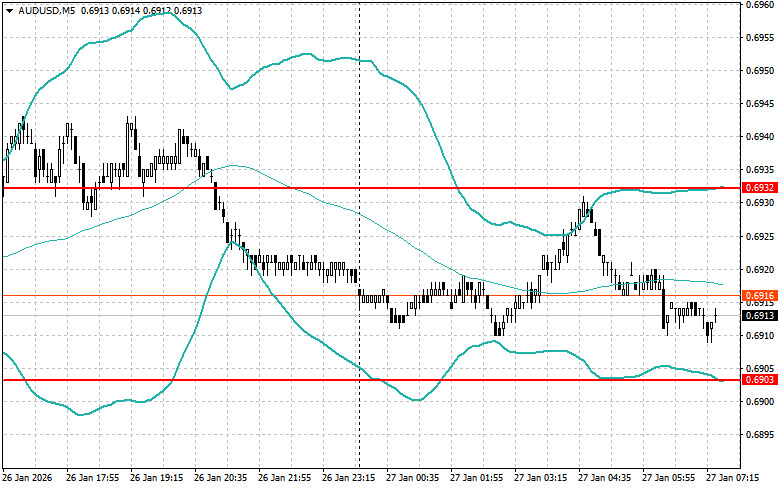Click the 27 Jan 01:55 time label

pos(477,478)
